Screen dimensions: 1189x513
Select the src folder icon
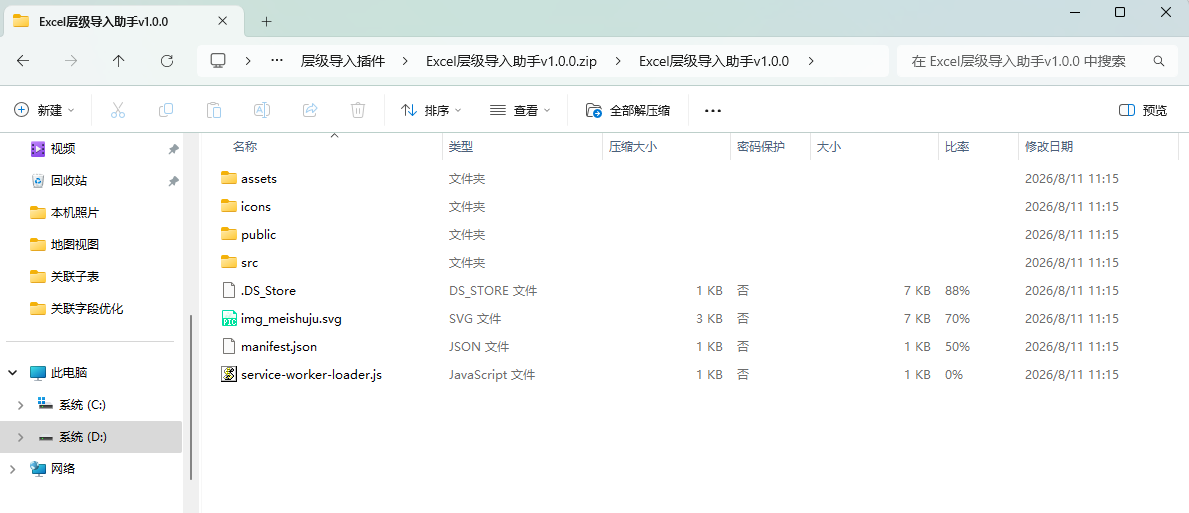229,262
